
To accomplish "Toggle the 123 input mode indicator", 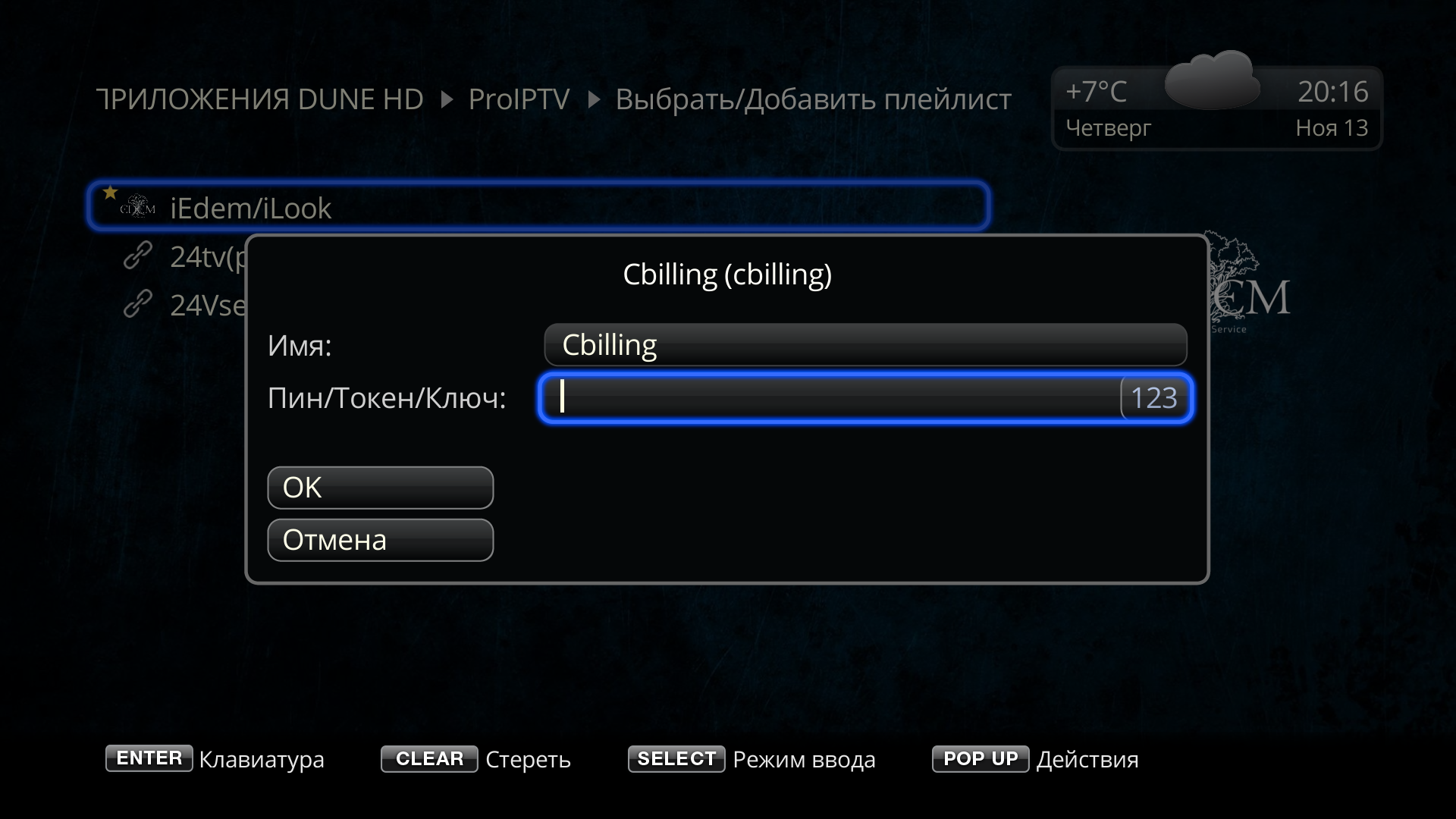I will pyautogui.click(x=1154, y=398).
